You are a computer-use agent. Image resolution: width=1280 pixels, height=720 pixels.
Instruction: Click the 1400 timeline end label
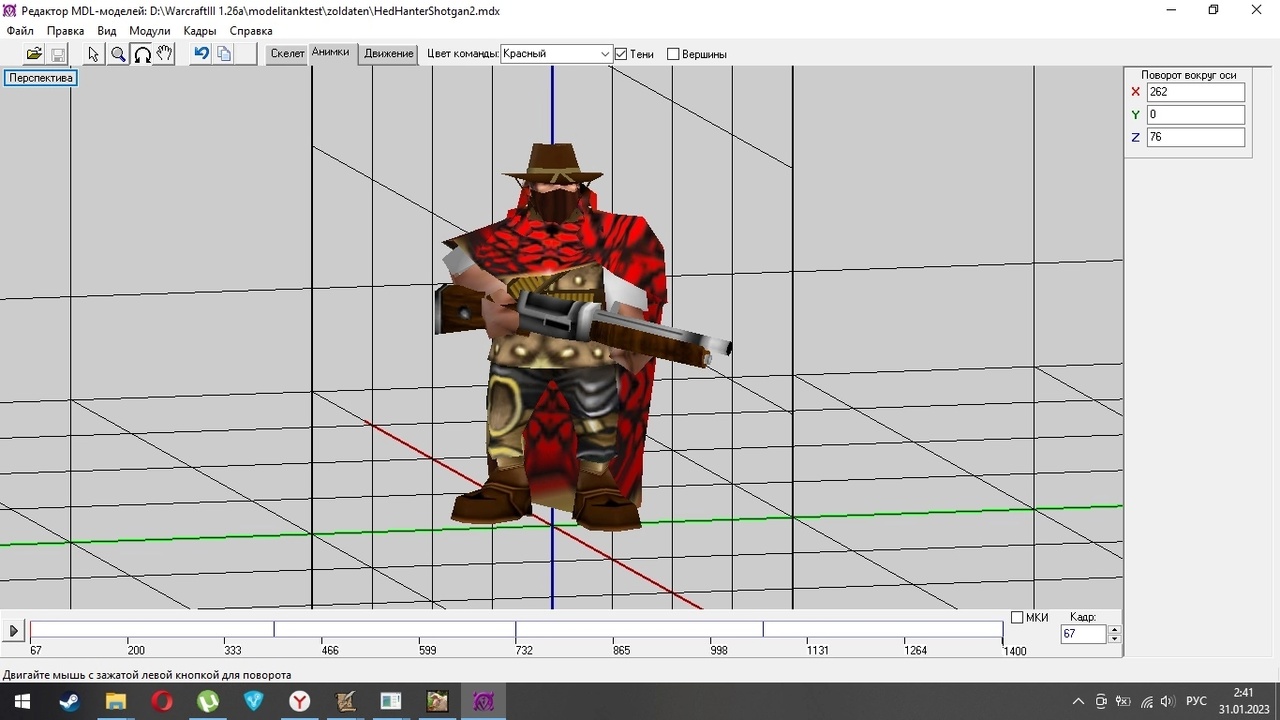pos(1015,651)
